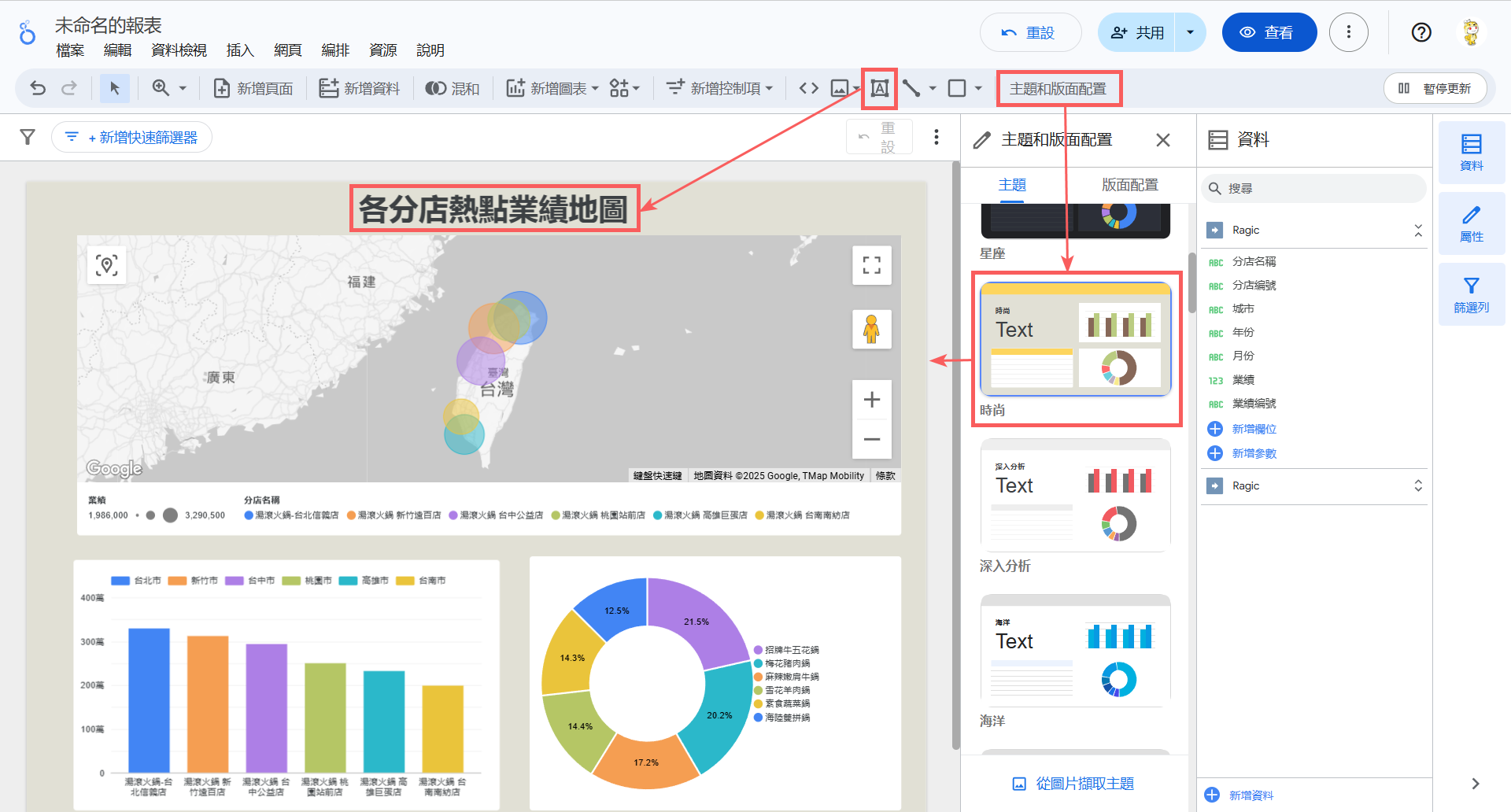Add a new page with 新增頁面
The width and height of the screenshot is (1511, 812).
(253, 88)
